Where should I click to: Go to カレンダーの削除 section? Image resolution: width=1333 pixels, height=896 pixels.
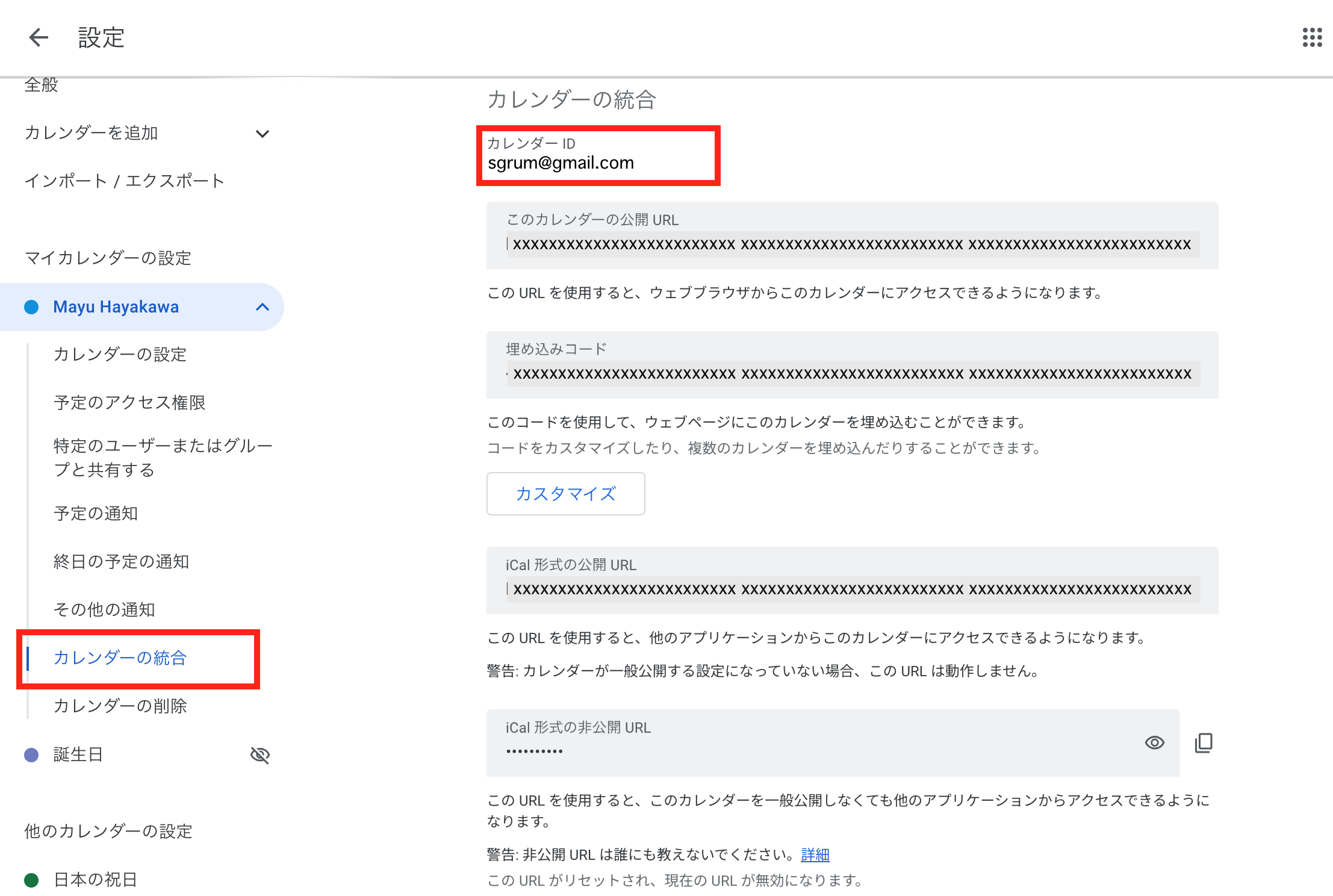click(120, 706)
